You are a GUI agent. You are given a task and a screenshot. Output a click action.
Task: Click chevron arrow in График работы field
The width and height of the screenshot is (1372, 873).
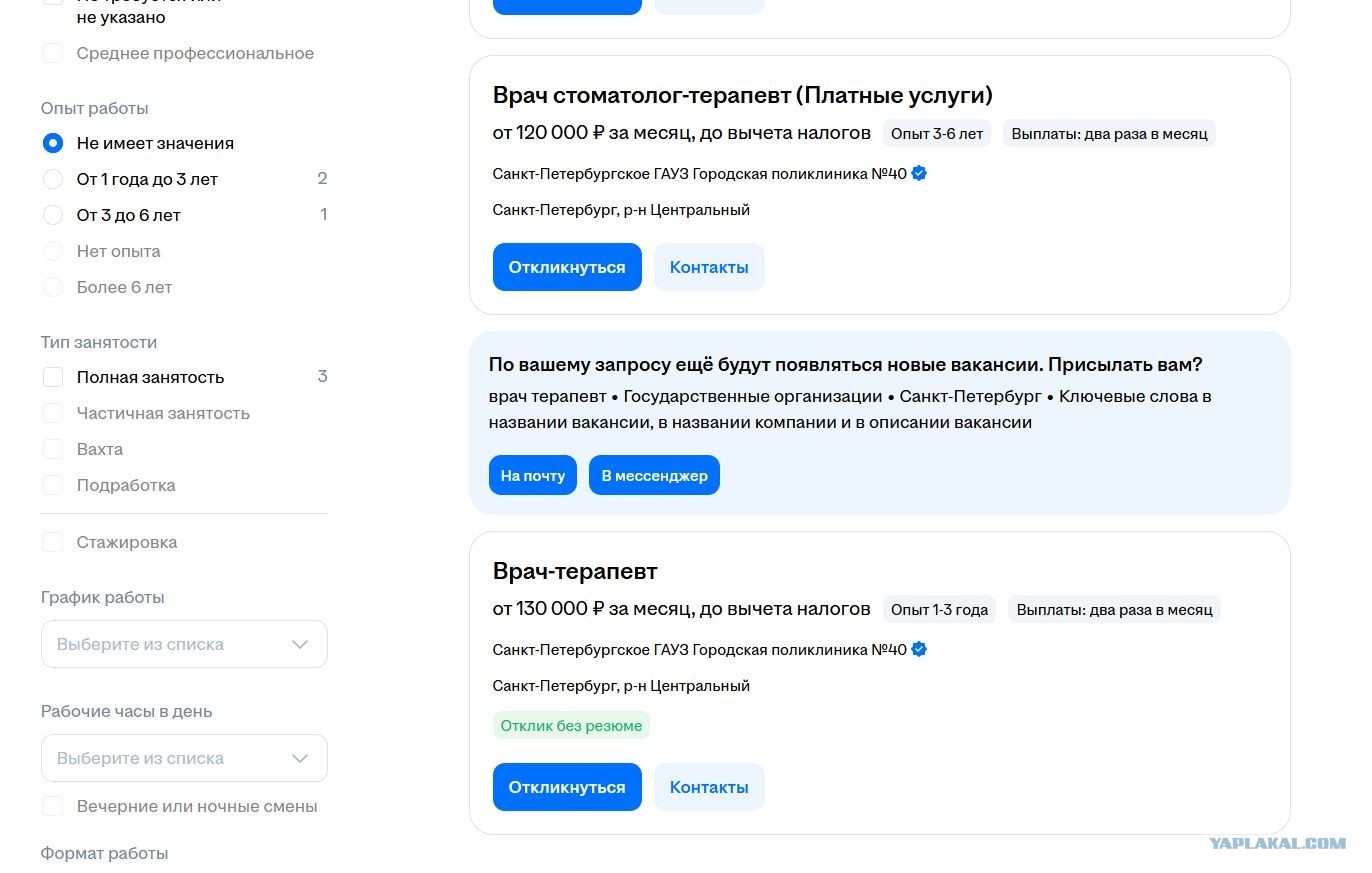tap(300, 644)
